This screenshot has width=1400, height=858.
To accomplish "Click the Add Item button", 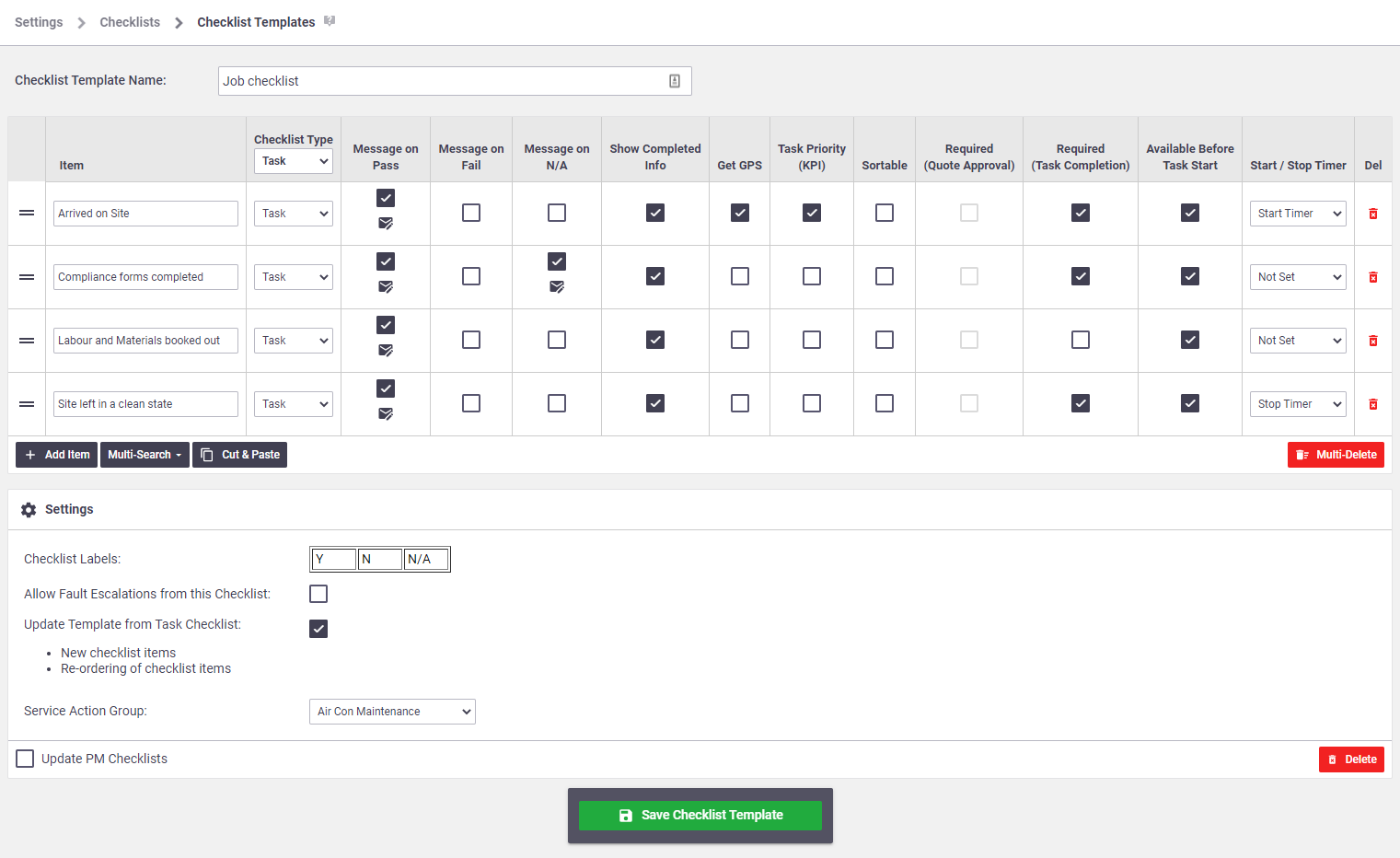I will 56,455.
